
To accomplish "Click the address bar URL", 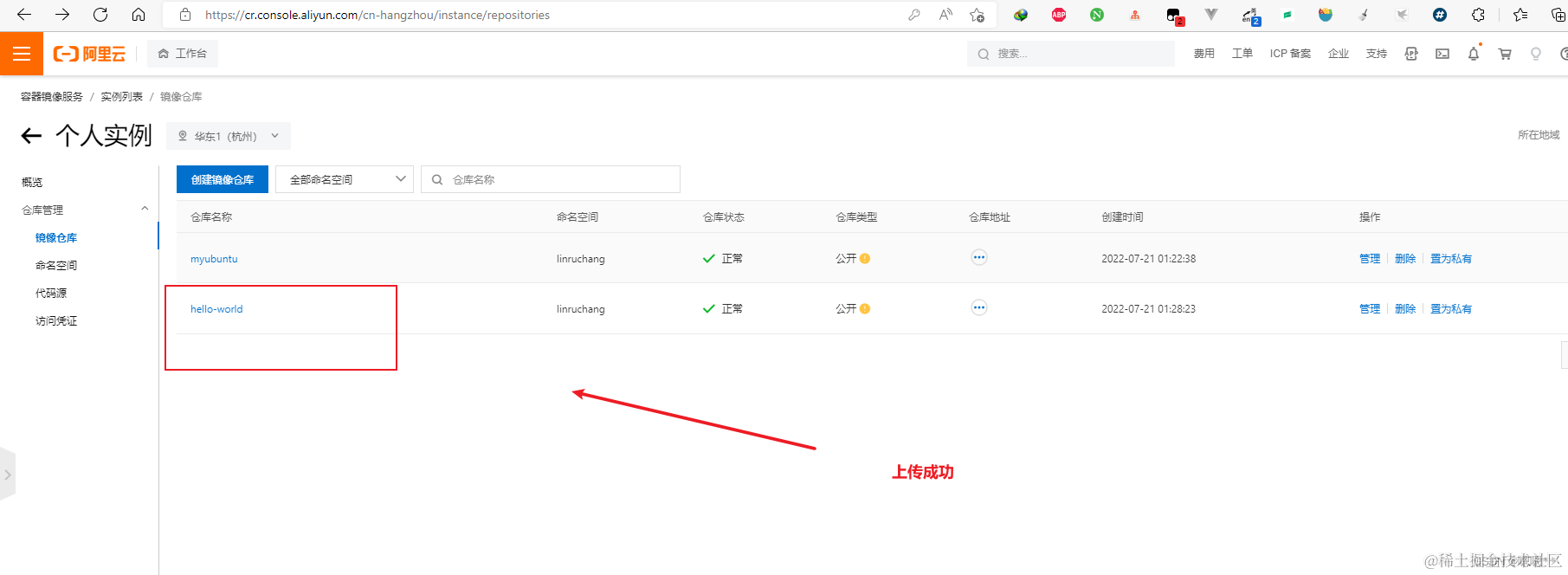I will click(x=377, y=15).
